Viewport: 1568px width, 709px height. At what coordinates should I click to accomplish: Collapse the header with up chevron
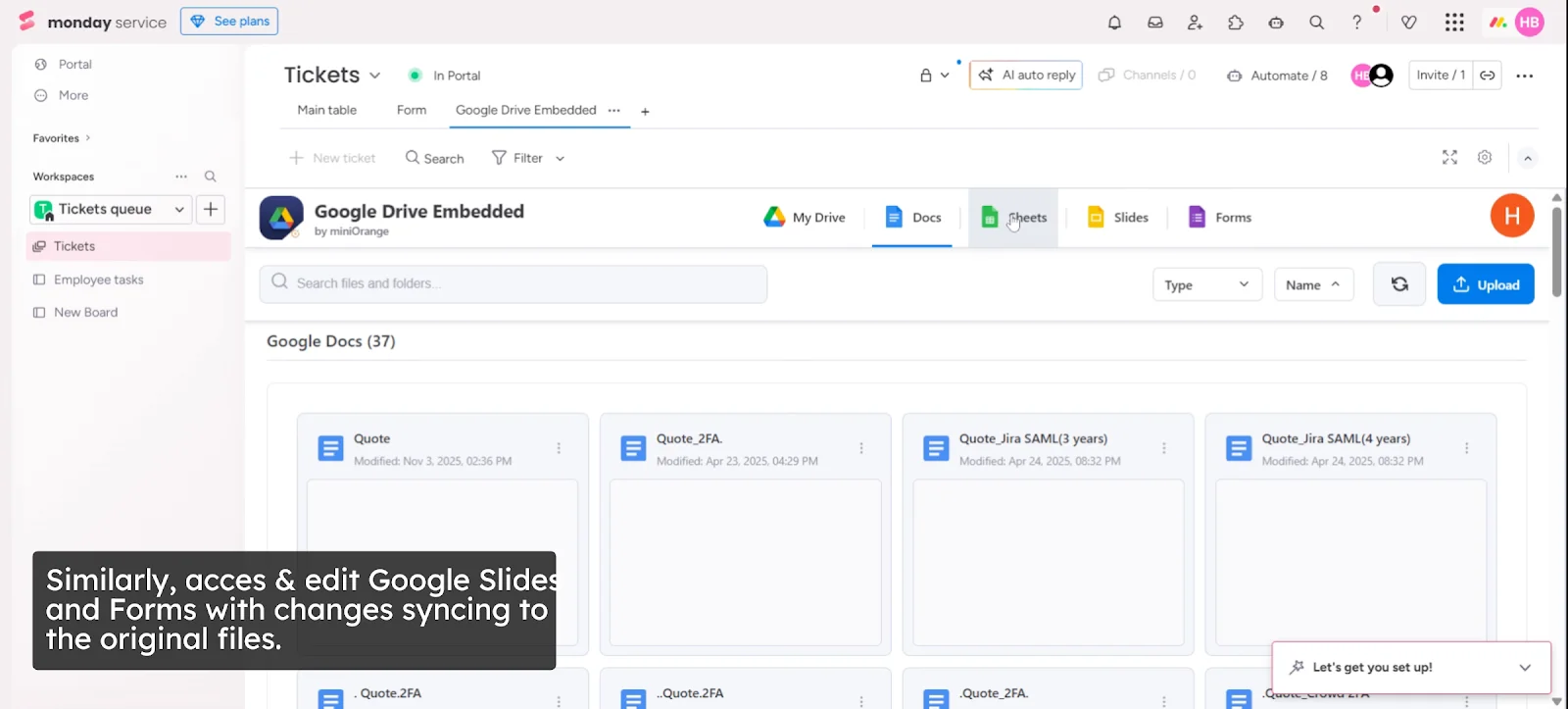tap(1528, 158)
